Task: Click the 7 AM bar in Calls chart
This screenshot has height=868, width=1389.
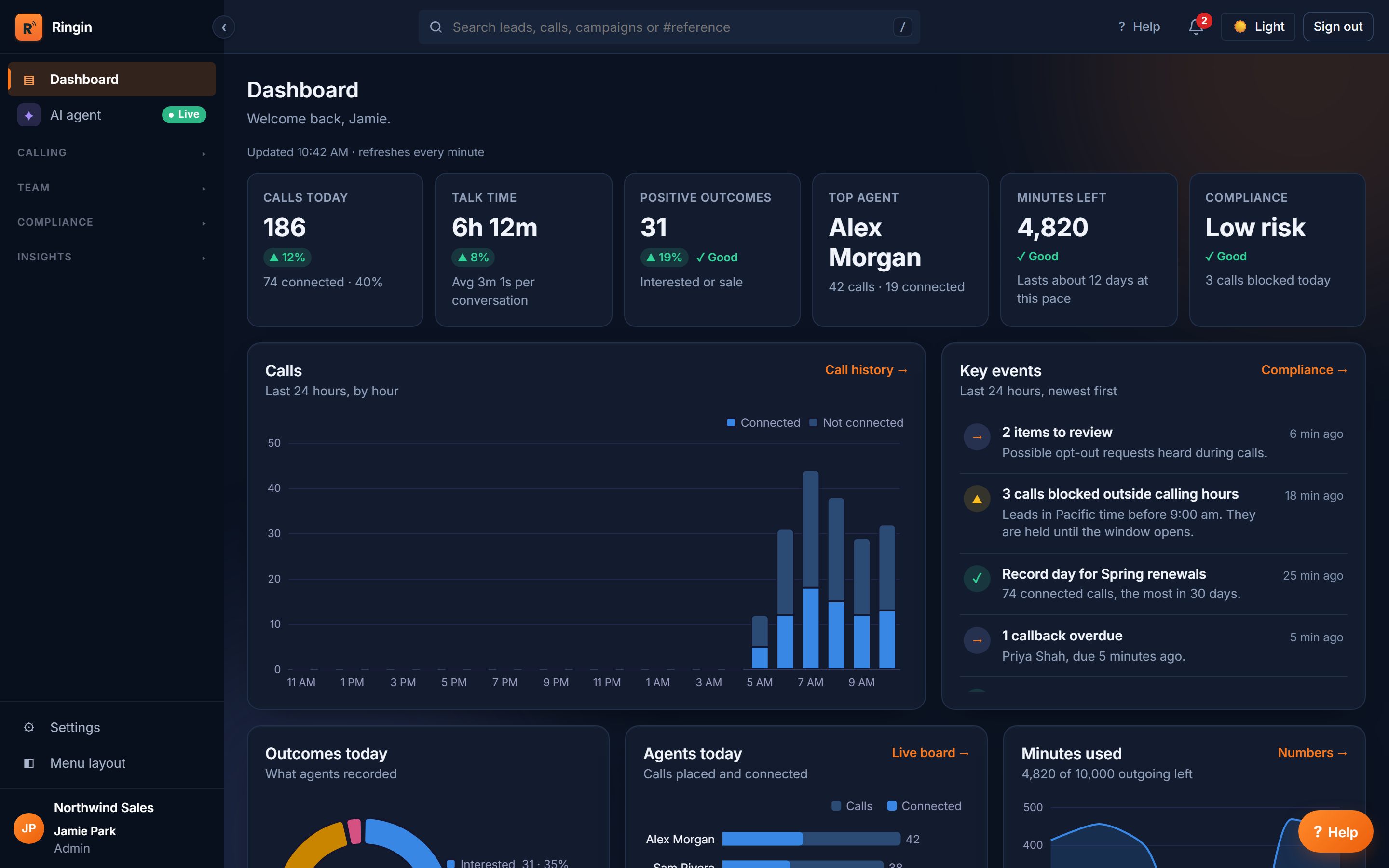Action: coord(810,570)
